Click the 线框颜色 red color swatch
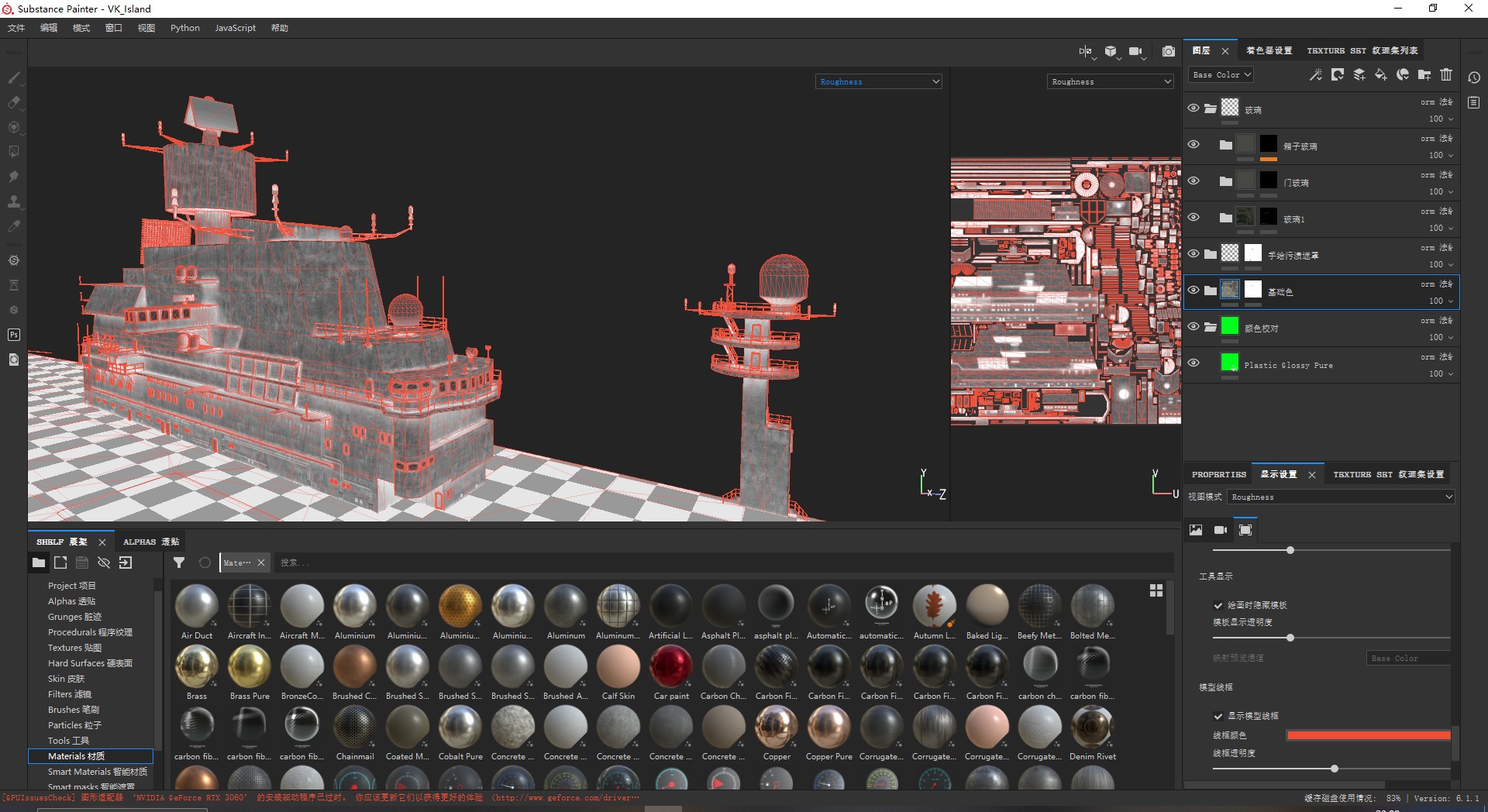 pyautogui.click(x=1369, y=735)
